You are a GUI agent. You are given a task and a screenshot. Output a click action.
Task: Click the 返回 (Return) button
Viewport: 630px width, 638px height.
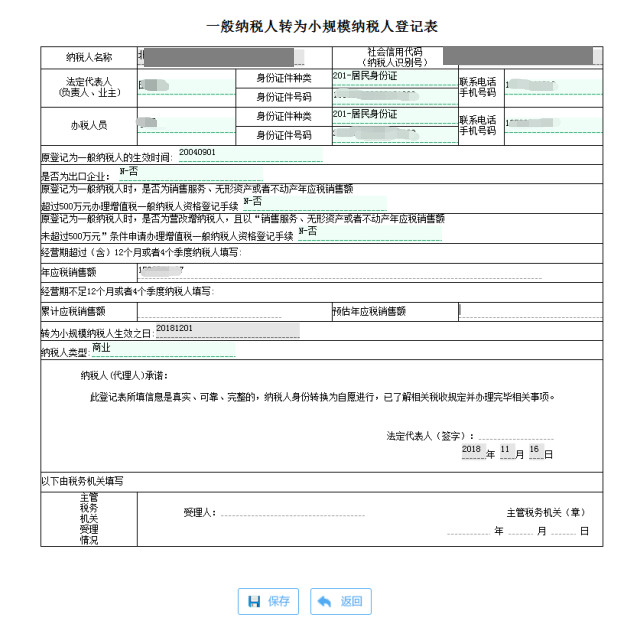tap(340, 601)
